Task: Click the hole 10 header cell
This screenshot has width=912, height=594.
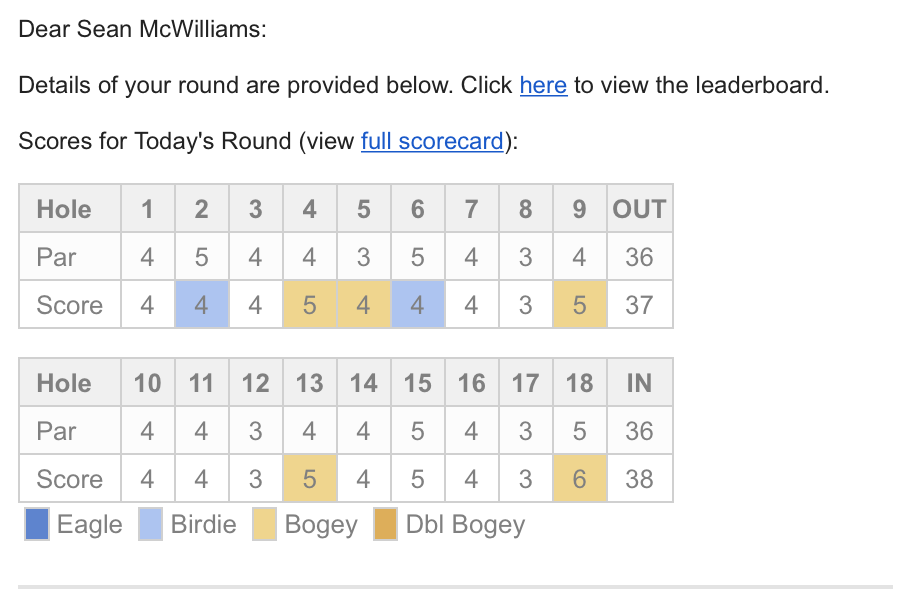Action: pos(148,383)
